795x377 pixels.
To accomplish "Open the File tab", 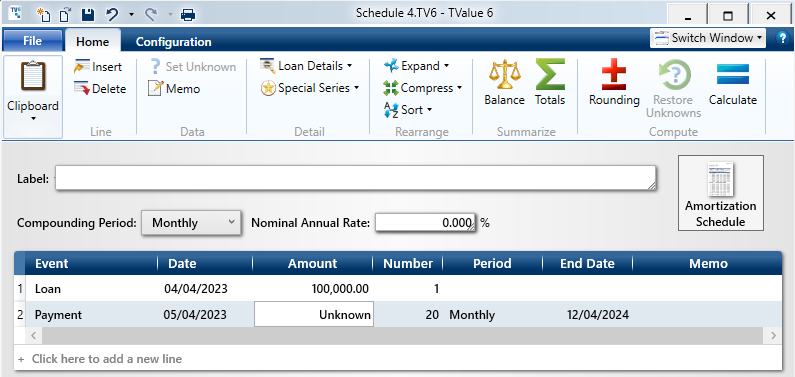I will [32, 41].
